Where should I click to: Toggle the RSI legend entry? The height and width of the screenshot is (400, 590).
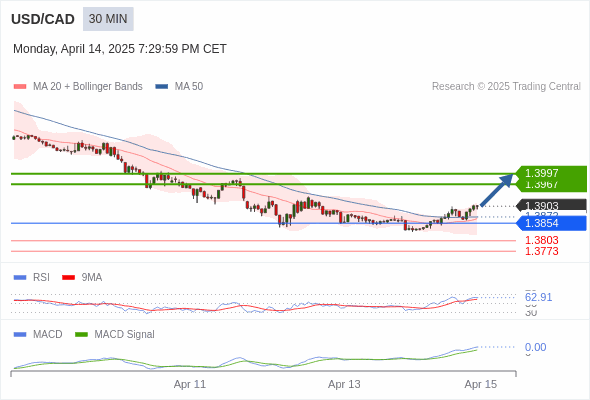coord(32,277)
